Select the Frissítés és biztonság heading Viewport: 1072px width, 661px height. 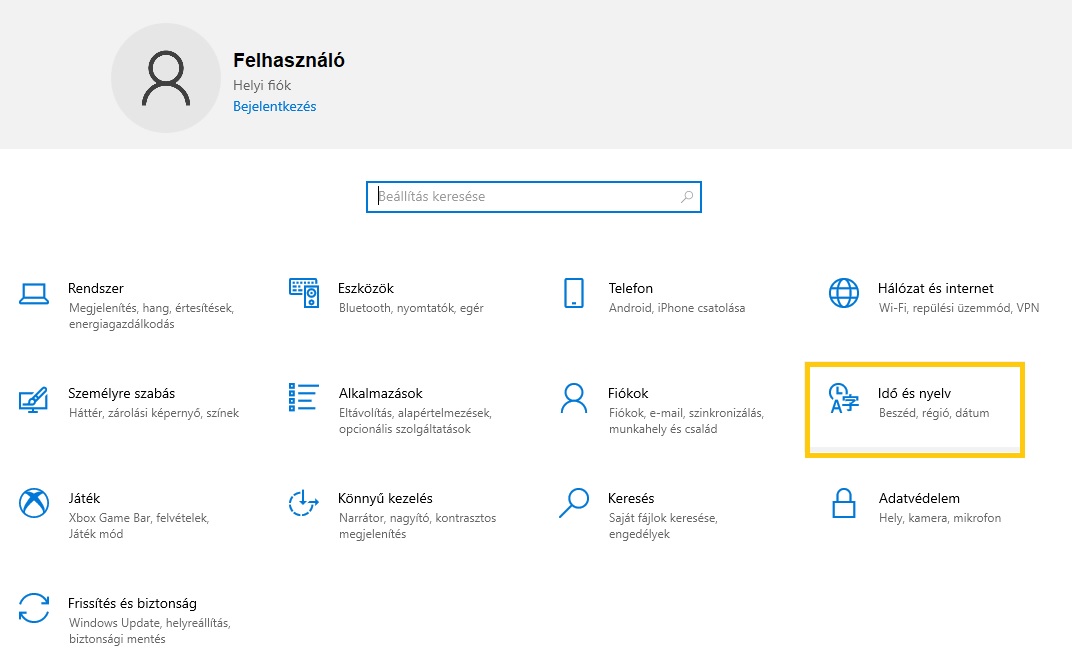(x=132, y=603)
